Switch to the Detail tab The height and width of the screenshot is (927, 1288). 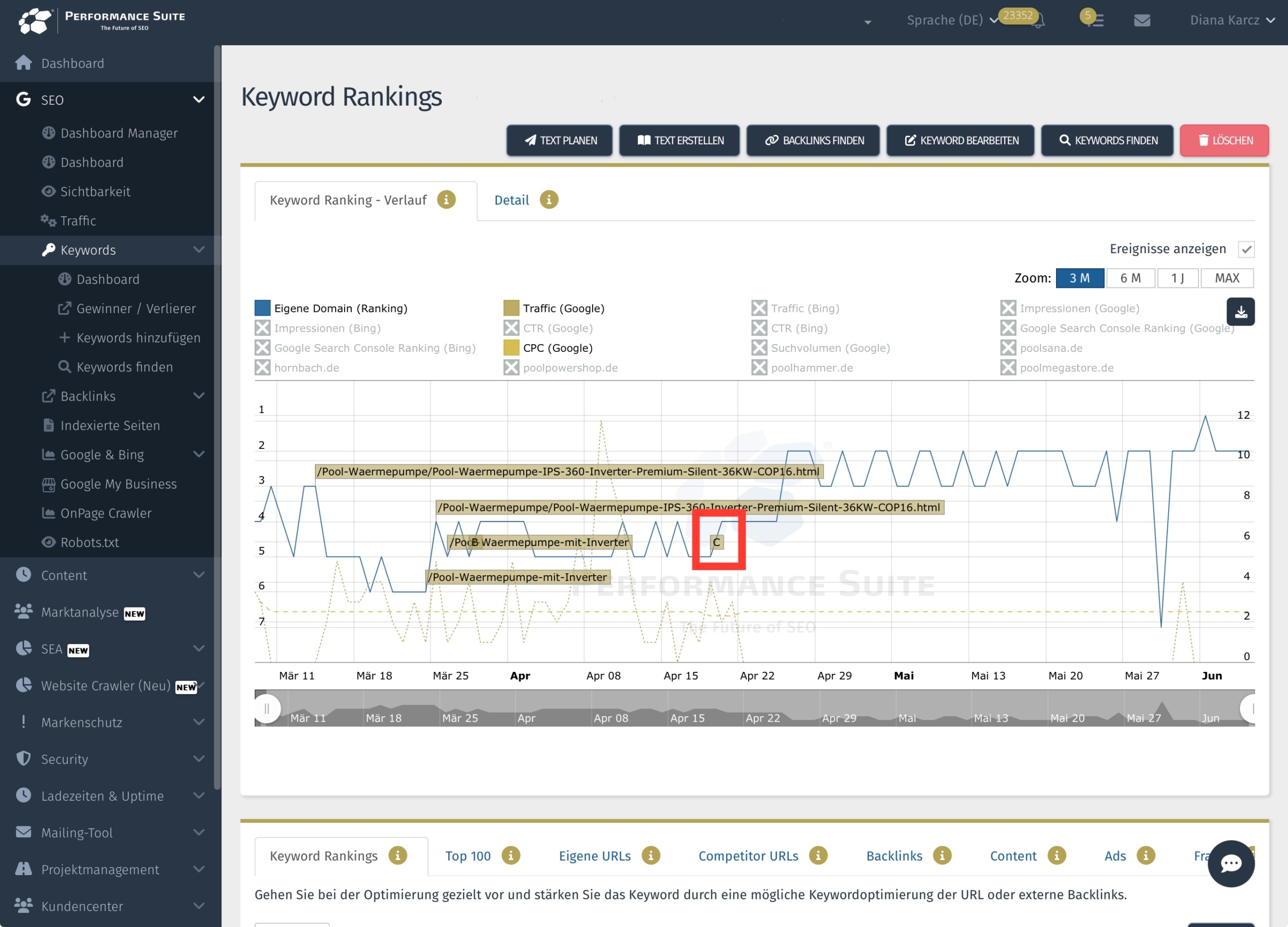tap(511, 200)
